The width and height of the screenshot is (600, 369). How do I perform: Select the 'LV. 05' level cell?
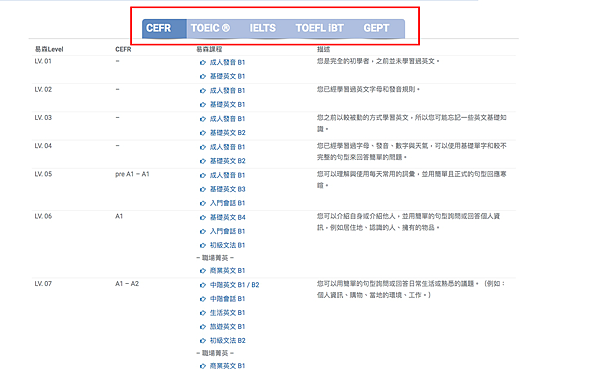[43, 174]
